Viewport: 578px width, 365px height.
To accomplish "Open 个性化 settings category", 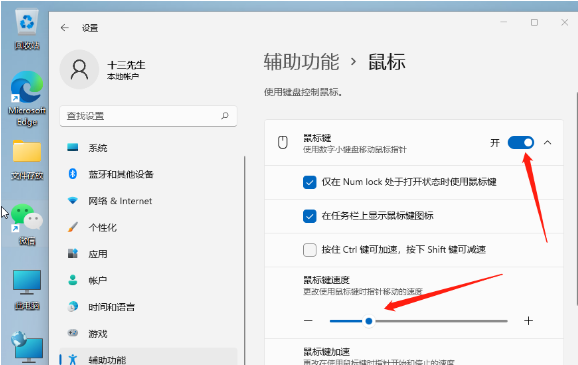I will [x=148, y=227].
